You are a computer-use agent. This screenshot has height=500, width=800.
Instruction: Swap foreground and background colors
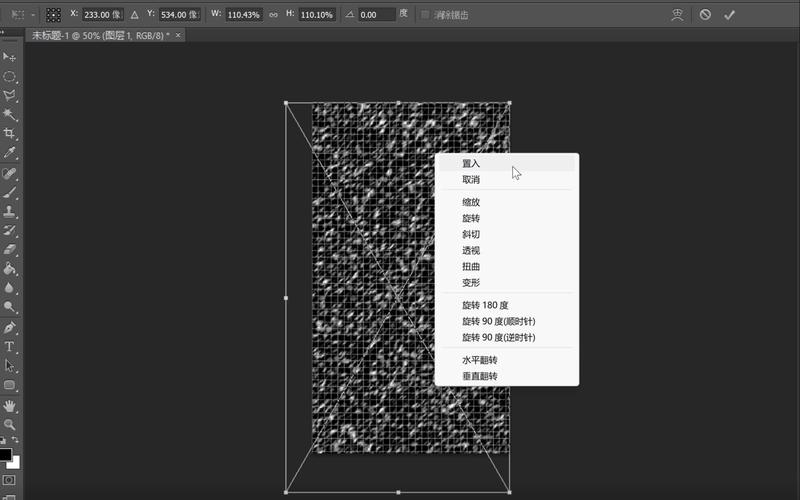coord(15,440)
